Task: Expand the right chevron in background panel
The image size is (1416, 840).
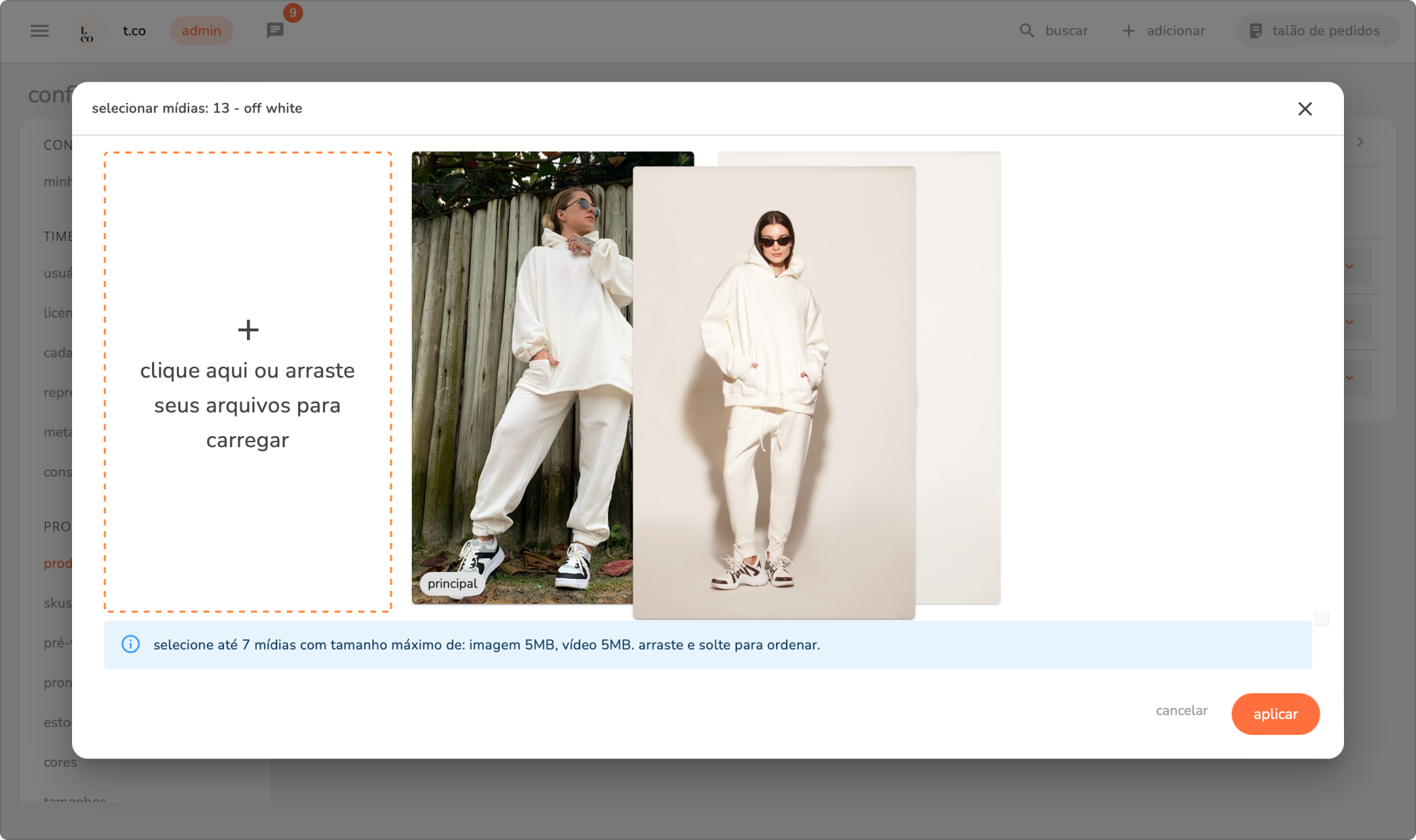Action: coord(1360,142)
